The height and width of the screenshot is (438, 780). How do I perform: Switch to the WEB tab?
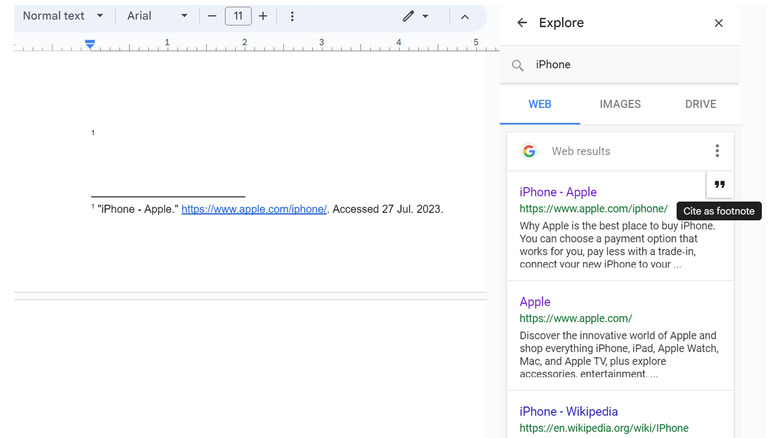[x=540, y=104]
